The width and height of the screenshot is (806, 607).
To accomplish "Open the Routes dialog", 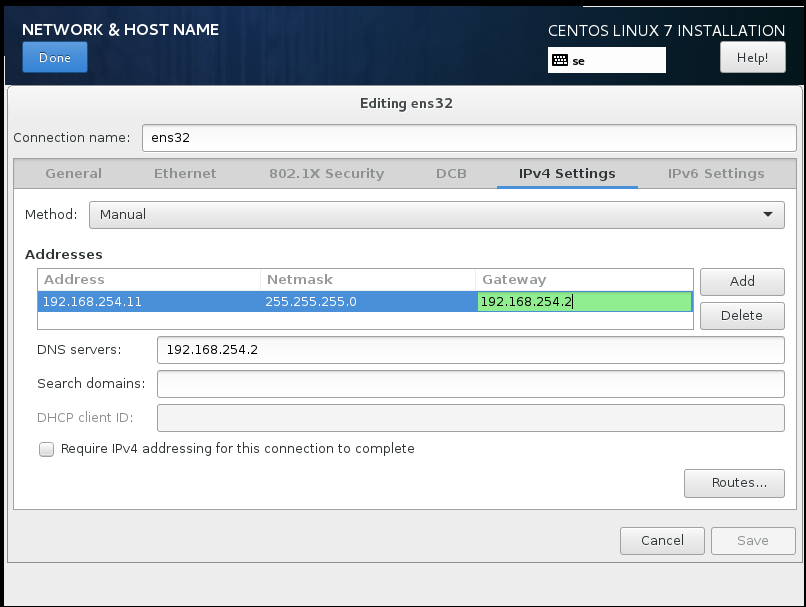I will coord(734,483).
